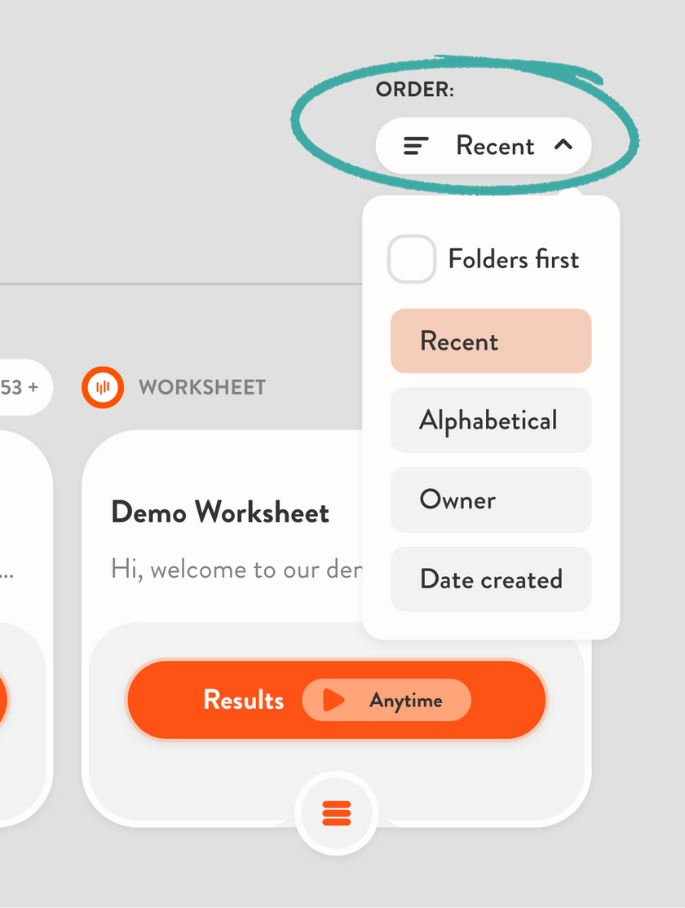Click the orange worksheet type icon
685x908 pixels.
point(102,387)
